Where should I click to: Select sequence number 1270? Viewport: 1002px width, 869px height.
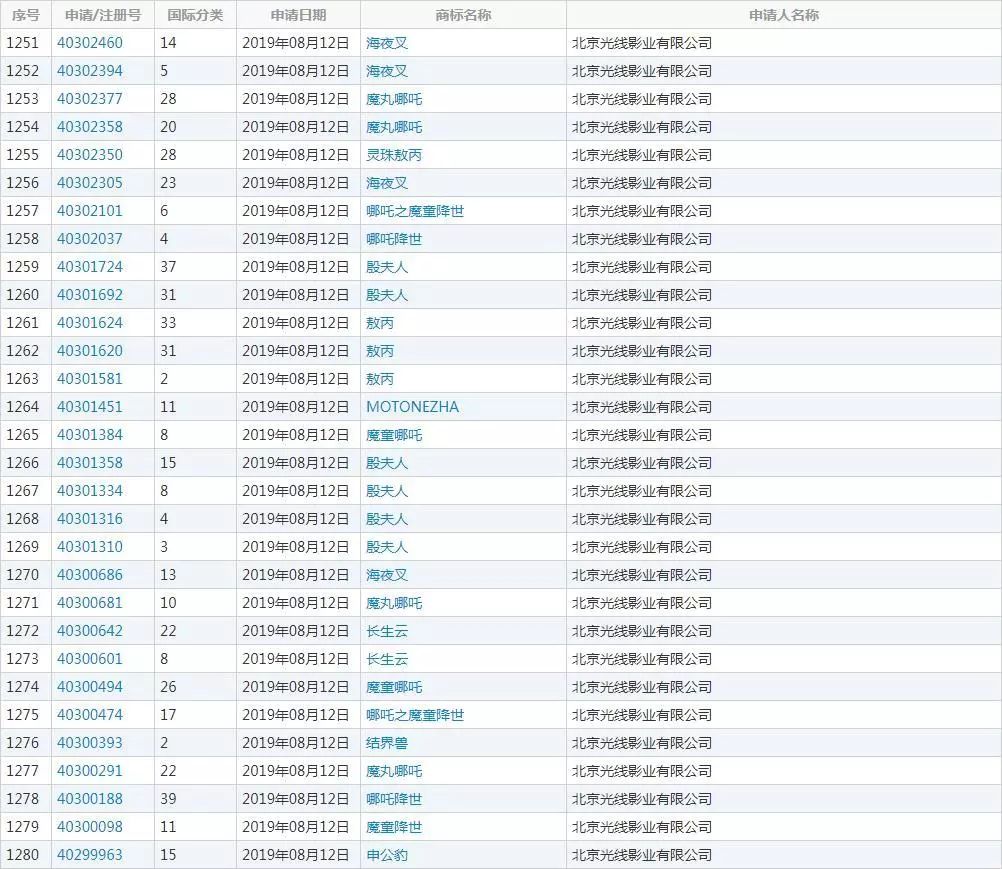23,574
